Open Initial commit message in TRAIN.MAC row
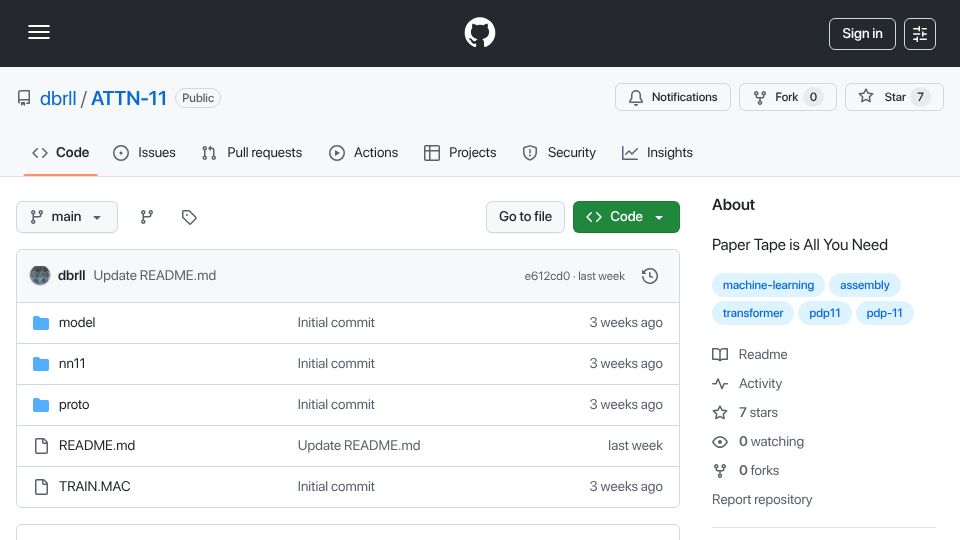Image resolution: width=960 pixels, height=540 pixels. coord(336,487)
